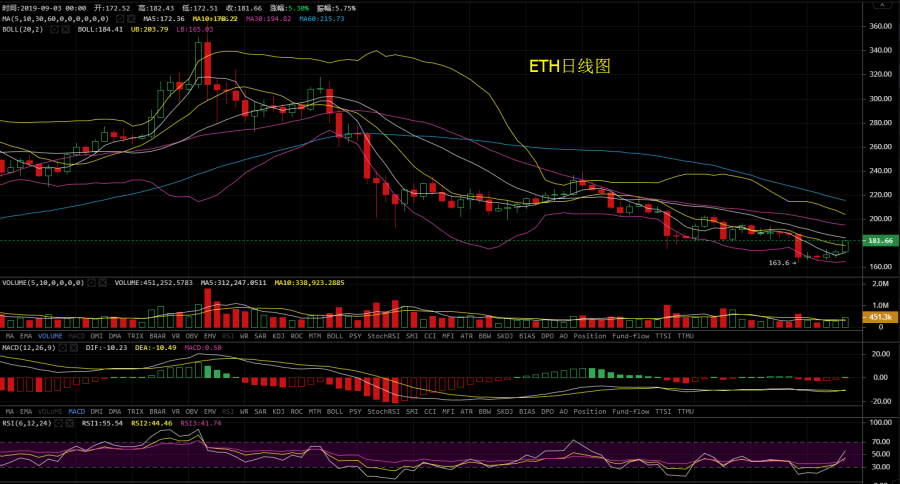Remove the MA(5,10,30,60) indicator with its X
900x484 pixels.
tap(131, 19)
